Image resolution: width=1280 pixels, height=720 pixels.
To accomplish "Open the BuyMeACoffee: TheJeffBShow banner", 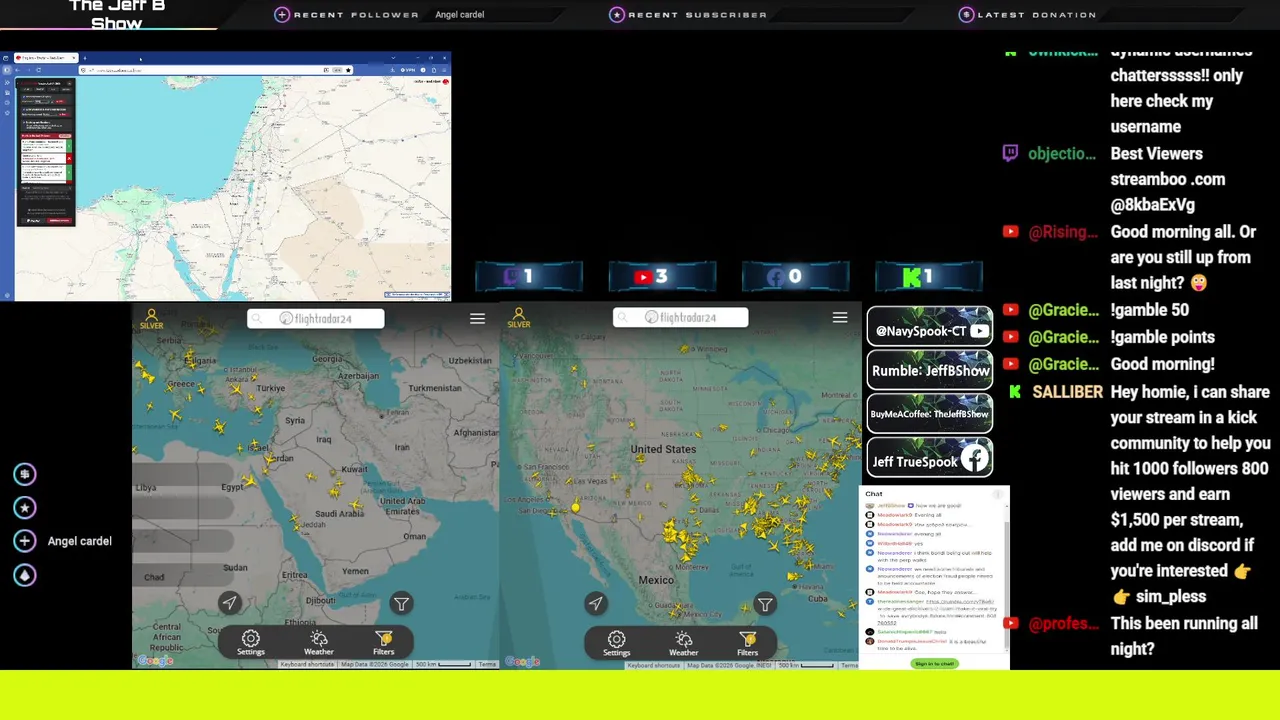I will 930,413.
